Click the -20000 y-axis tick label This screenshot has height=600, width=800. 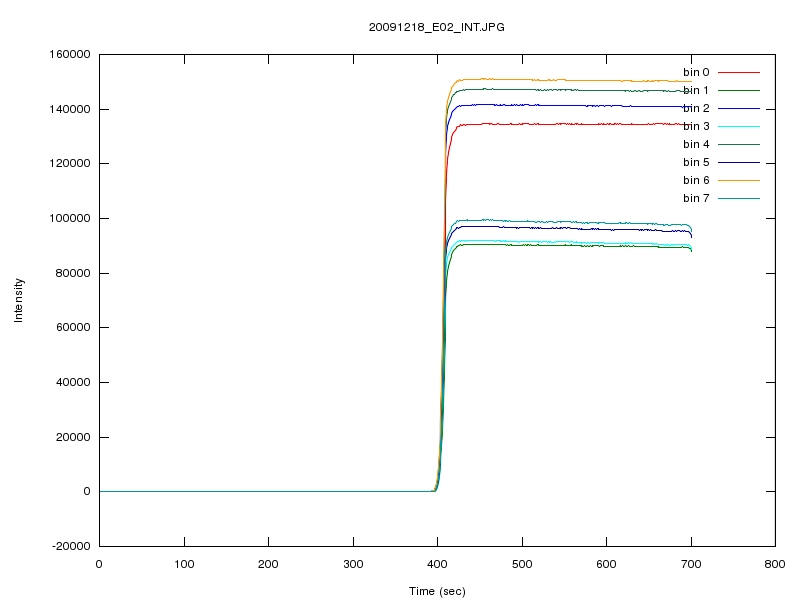pyautogui.click(x=71, y=546)
